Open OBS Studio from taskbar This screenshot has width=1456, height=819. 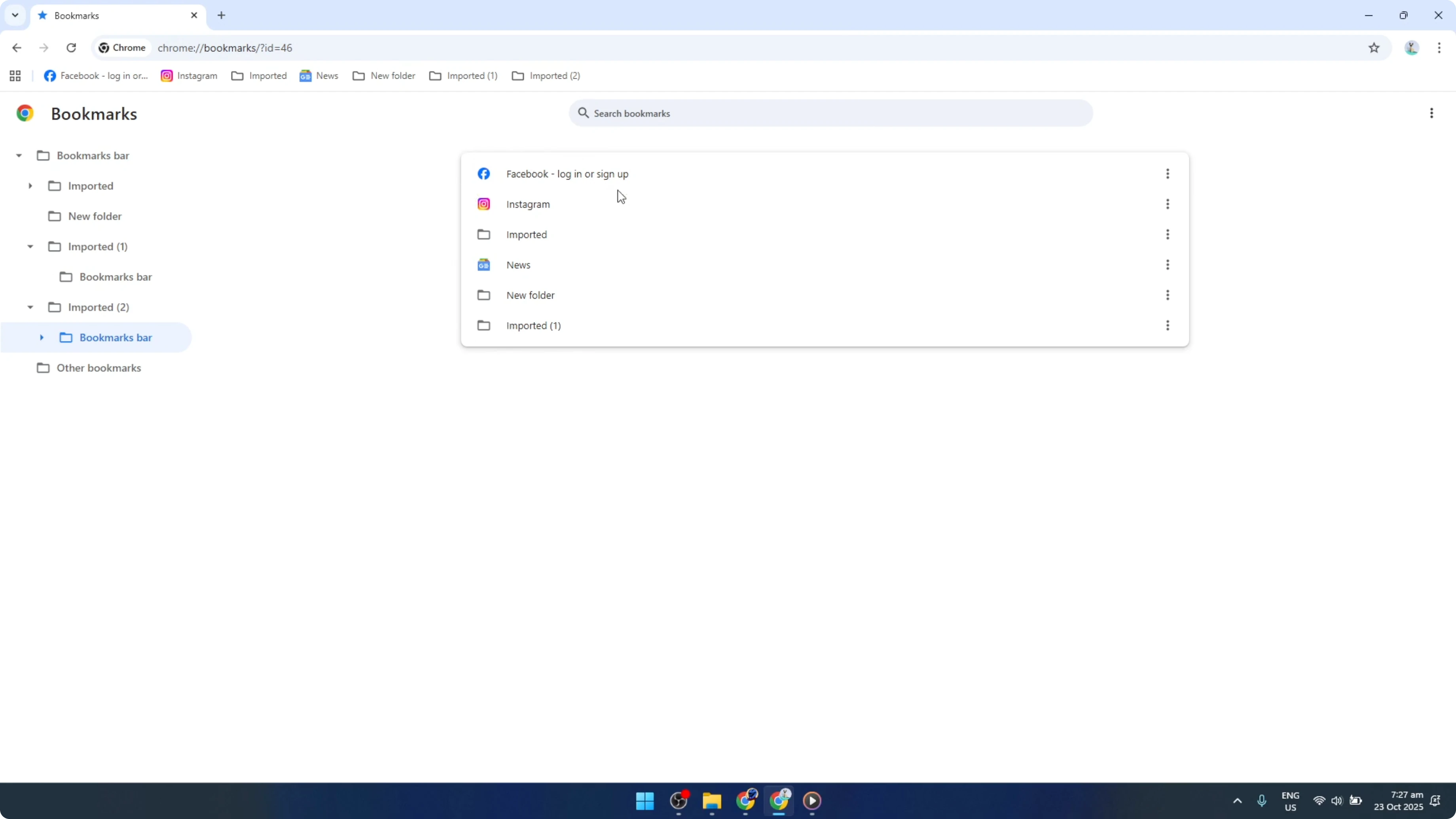[678, 801]
